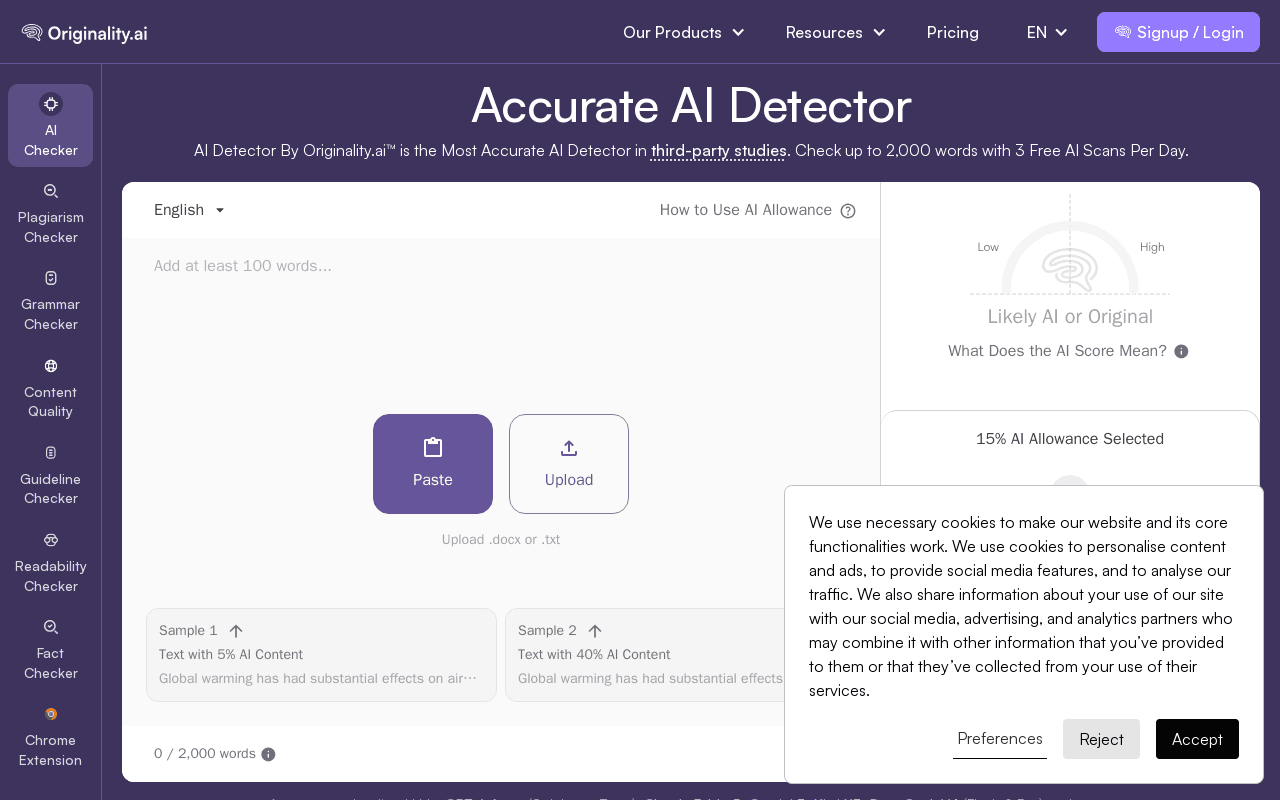Click the 15% AI Allowance Selected label

click(x=1070, y=439)
